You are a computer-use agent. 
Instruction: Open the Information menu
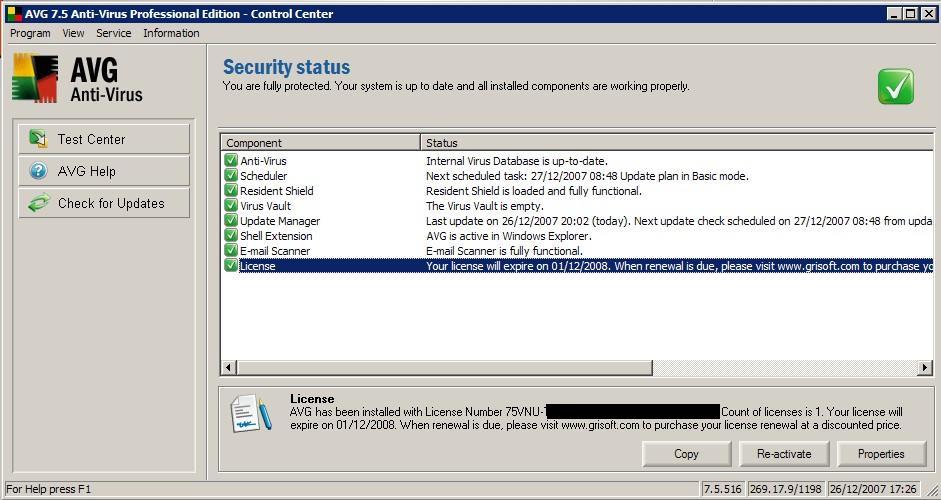[171, 33]
